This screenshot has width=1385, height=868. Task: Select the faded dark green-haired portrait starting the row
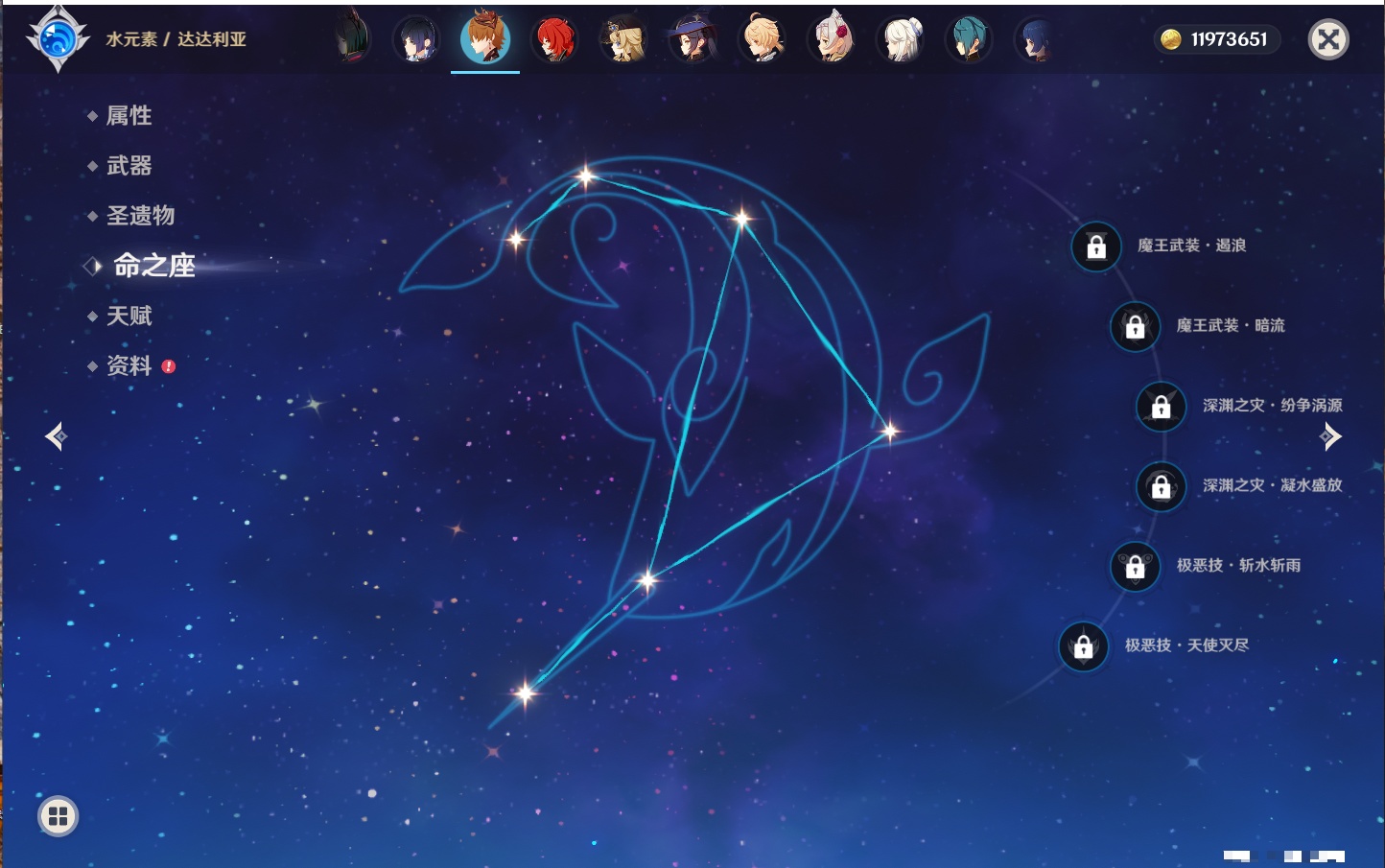pos(352,37)
